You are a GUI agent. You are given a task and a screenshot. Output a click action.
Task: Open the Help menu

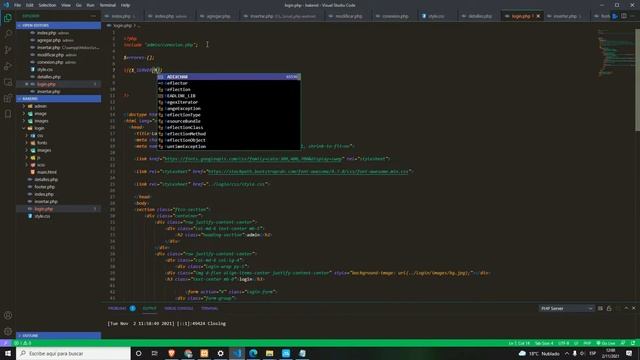[125, 5]
